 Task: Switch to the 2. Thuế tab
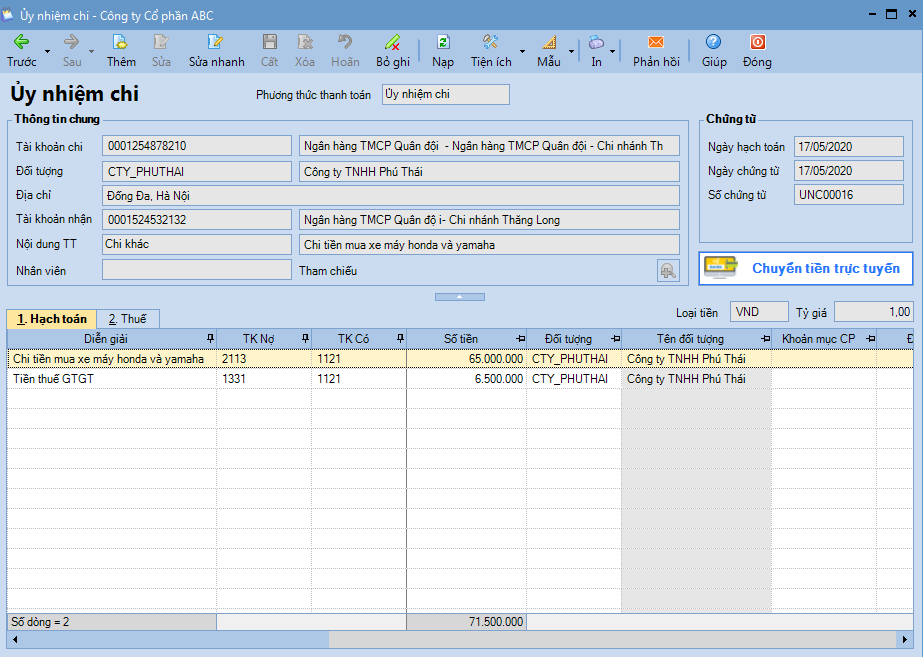click(128, 318)
